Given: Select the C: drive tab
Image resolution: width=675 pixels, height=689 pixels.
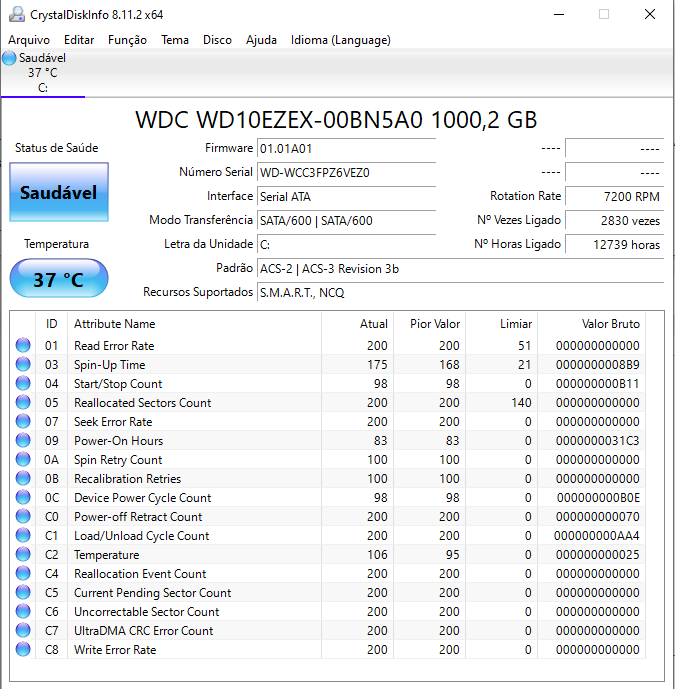Looking at the screenshot, I should click(43, 73).
